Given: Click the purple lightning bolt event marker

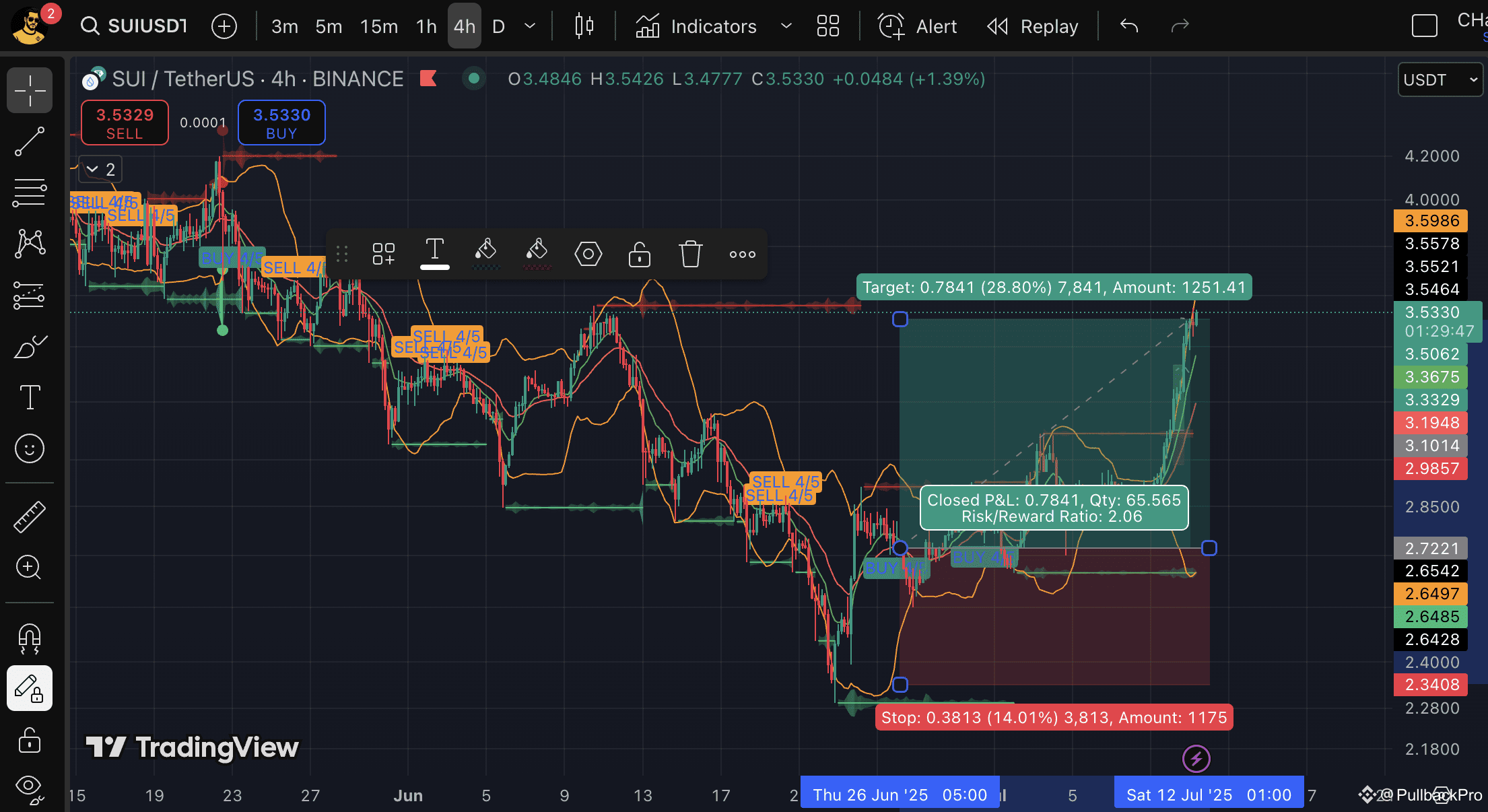Looking at the screenshot, I should (x=1196, y=759).
